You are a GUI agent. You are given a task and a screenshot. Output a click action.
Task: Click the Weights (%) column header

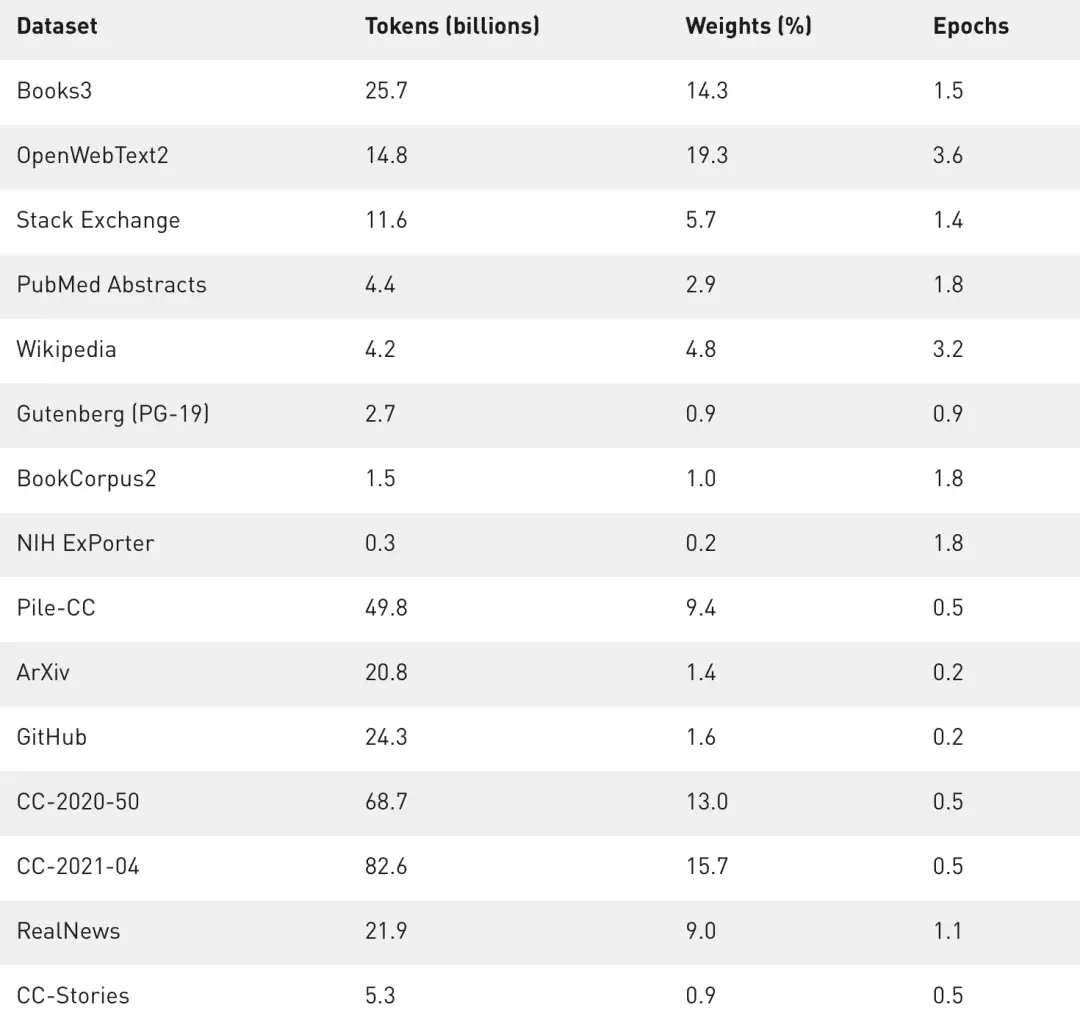pyautogui.click(x=748, y=26)
